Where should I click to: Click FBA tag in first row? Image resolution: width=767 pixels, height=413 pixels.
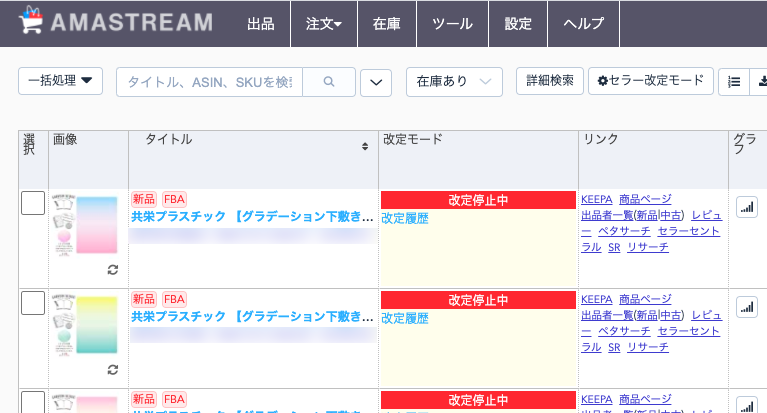[x=174, y=199]
